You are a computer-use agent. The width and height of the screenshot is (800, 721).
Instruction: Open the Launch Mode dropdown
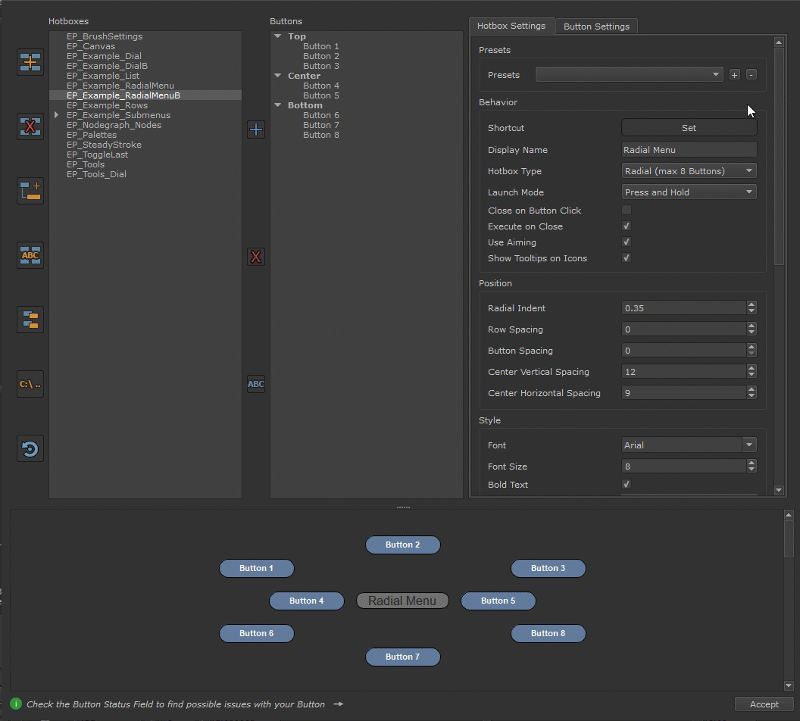[689, 192]
